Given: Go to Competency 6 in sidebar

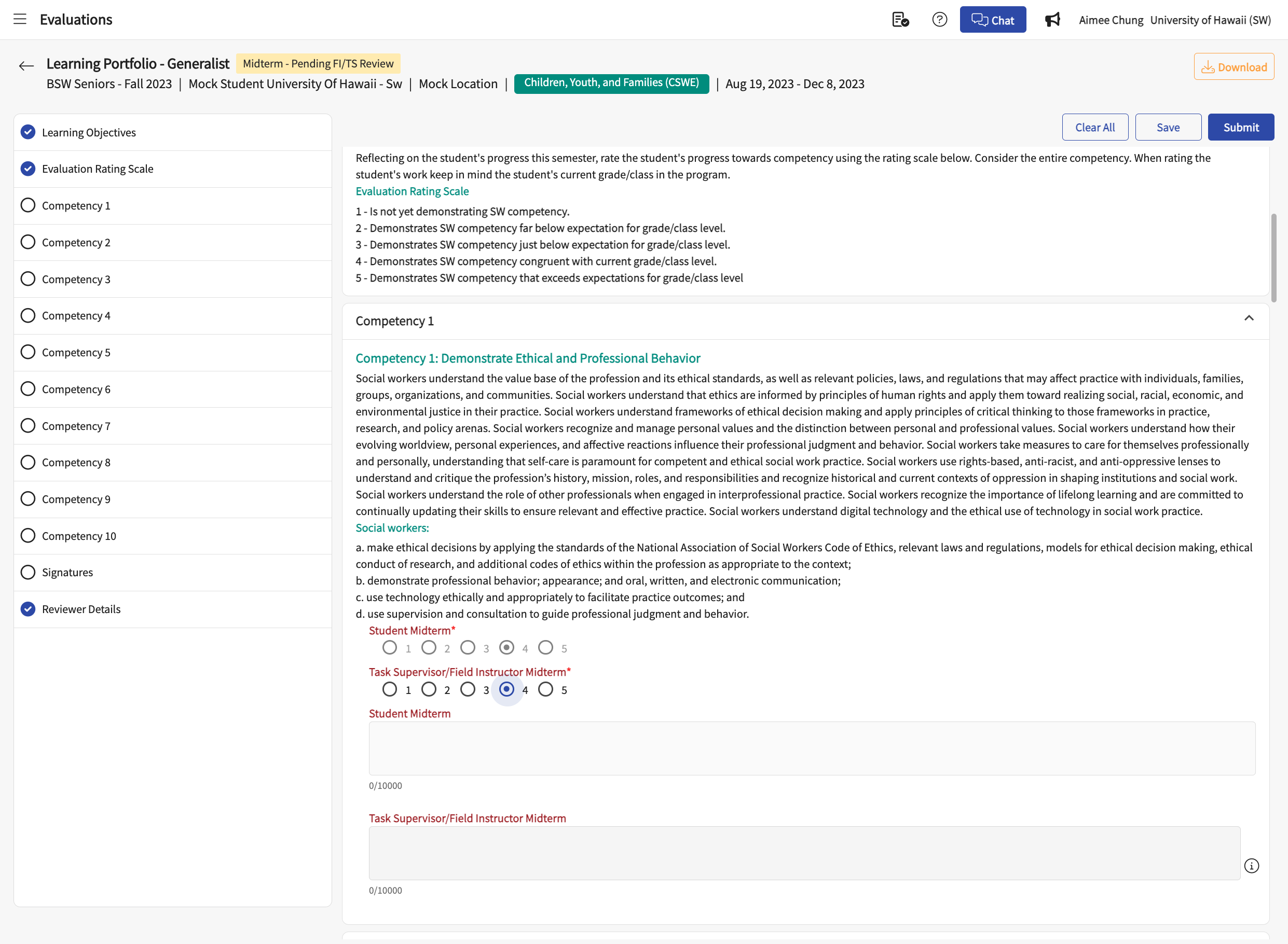Looking at the screenshot, I should point(173,388).
